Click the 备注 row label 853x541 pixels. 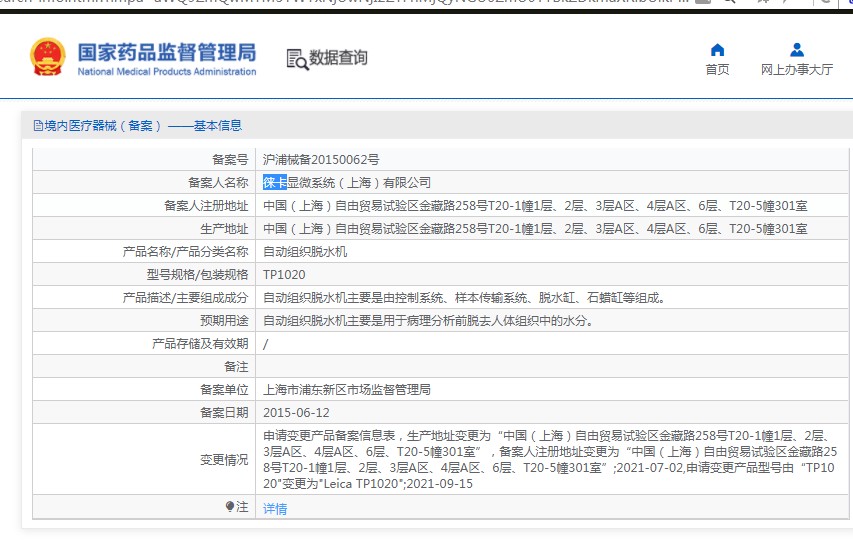[x=236, y=367]
